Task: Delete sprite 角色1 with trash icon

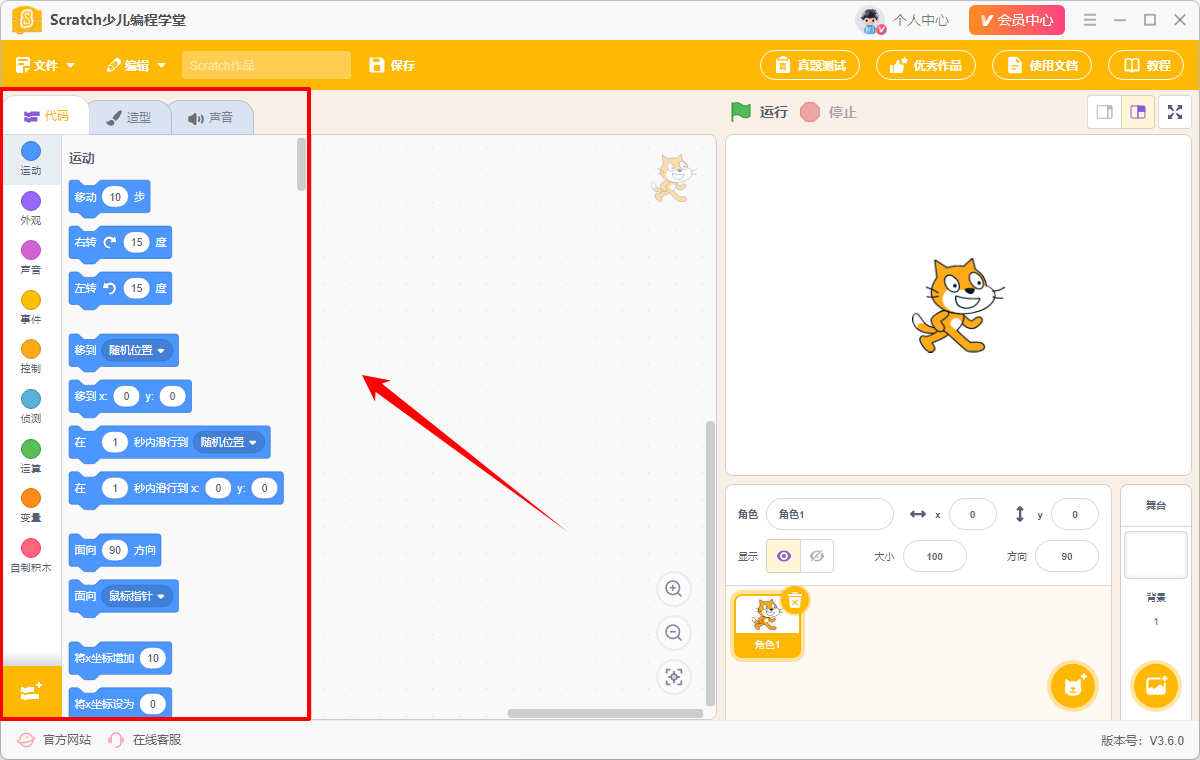Action: click(795, 600)
